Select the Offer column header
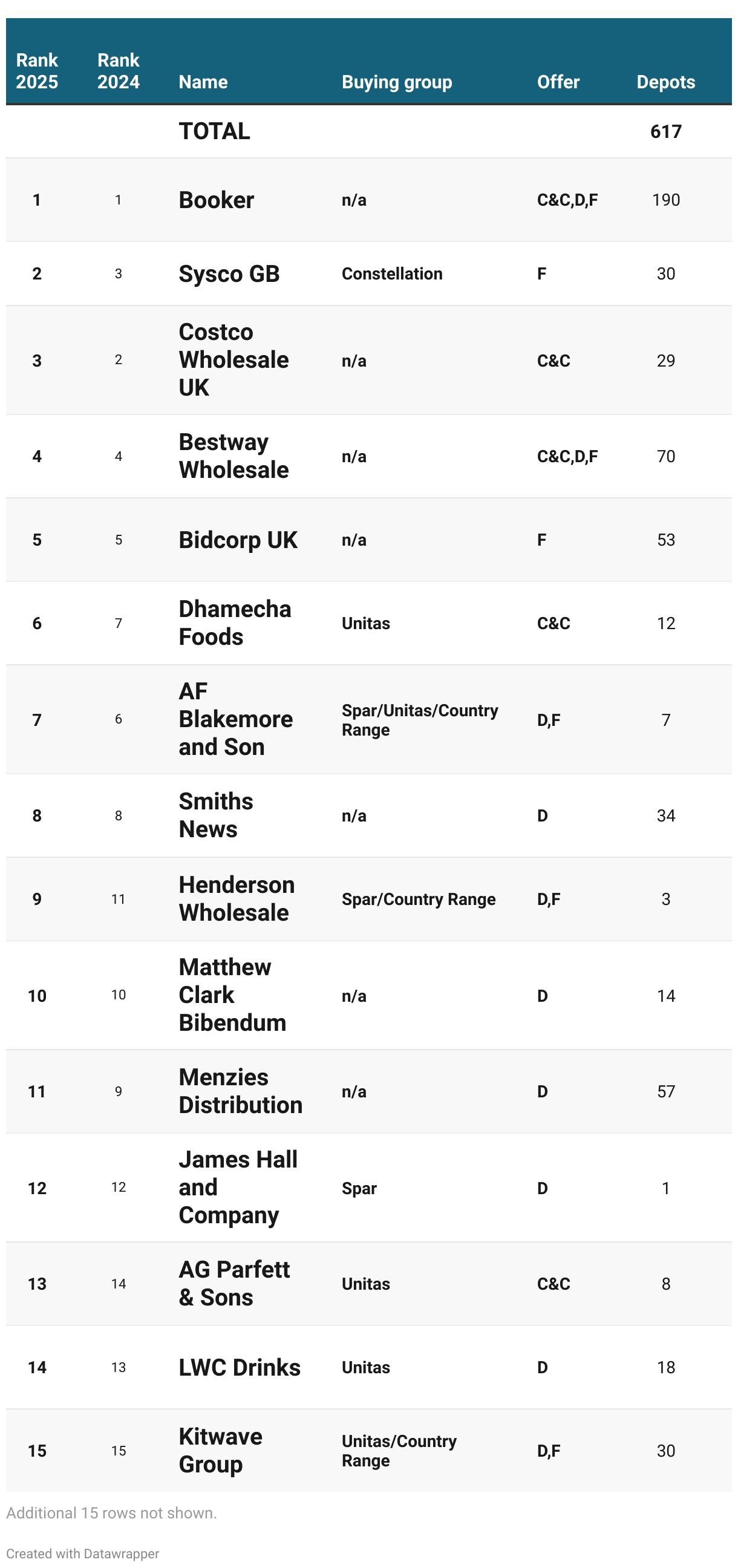Image resolution: width=738 pixels, height=1568 pixels. click(558, 82)
